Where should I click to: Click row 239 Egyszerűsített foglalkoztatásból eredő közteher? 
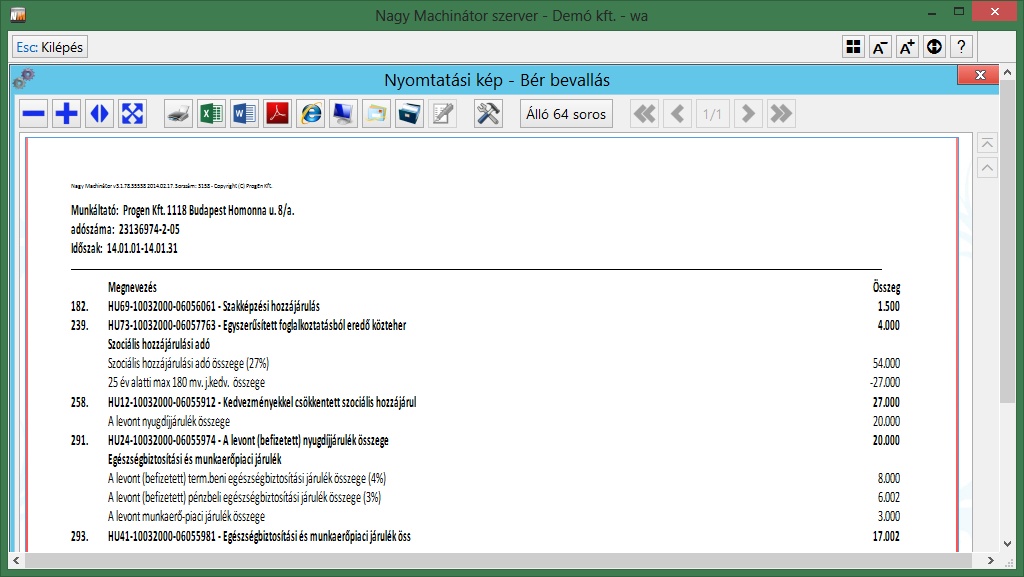point(485,325)
